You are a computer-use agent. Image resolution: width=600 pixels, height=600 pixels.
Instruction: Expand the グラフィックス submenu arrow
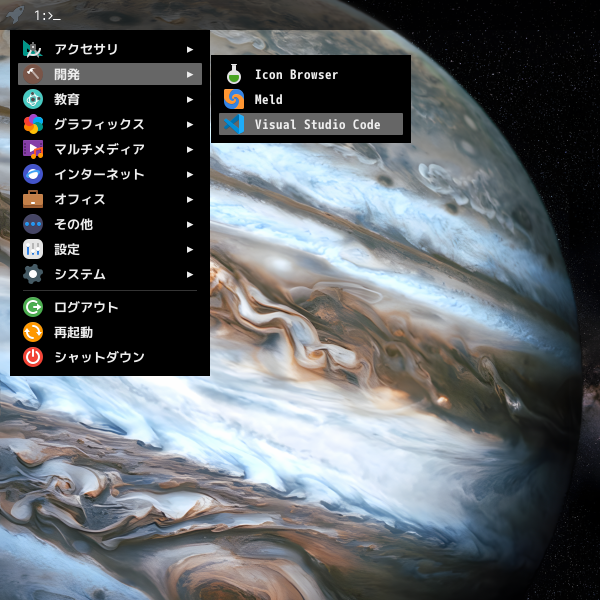pos(190,124)
